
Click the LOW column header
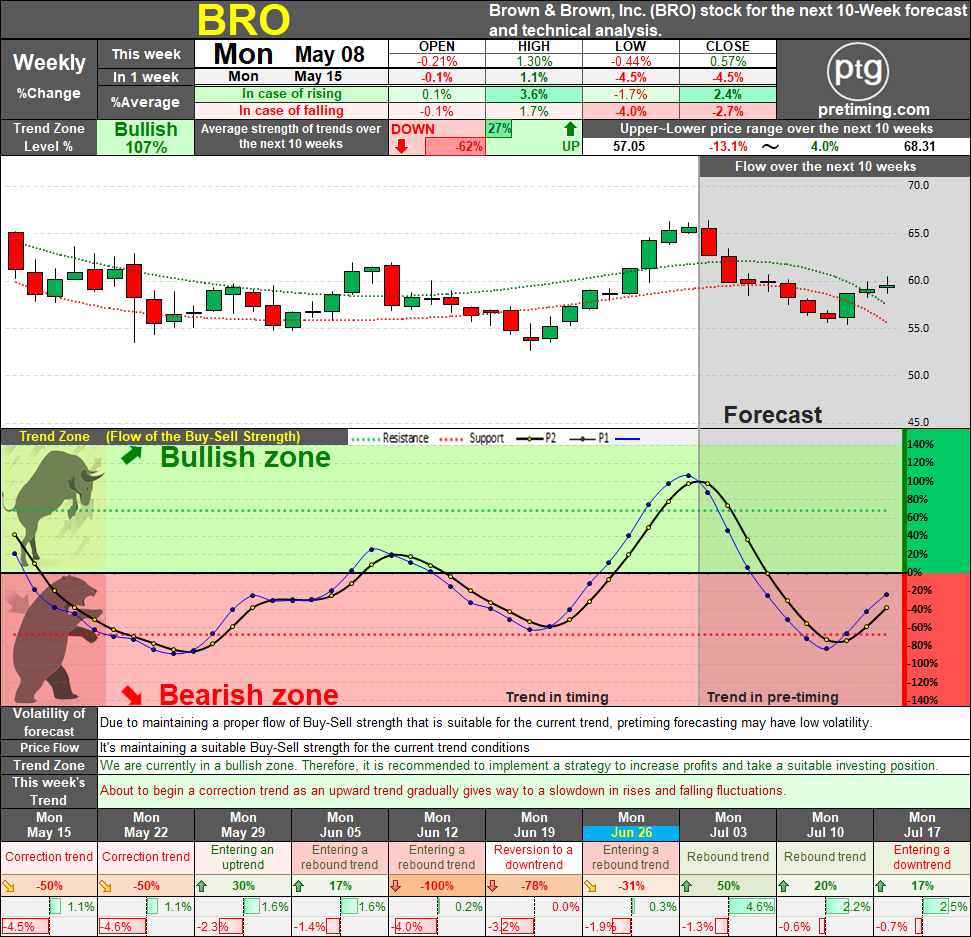coord(630,46)
